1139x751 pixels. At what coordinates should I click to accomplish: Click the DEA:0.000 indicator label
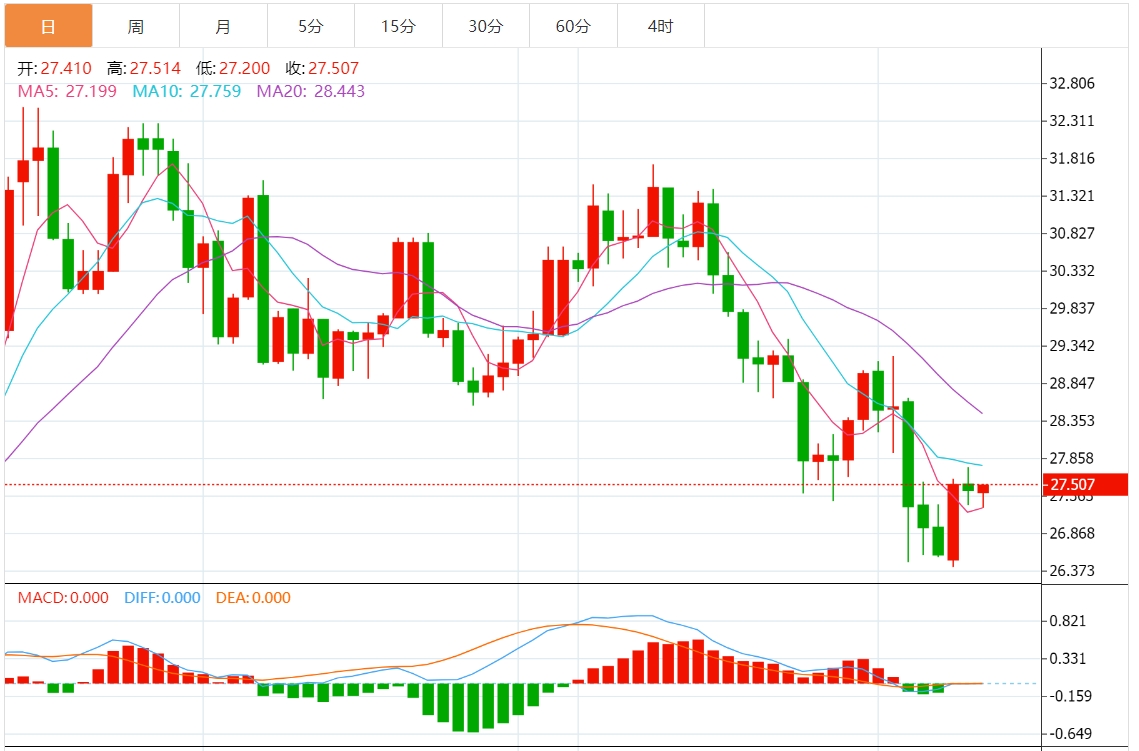click(253, 598)
